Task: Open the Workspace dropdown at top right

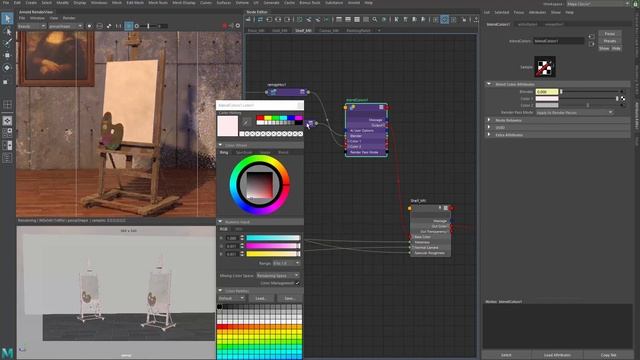Action: click(598, 4)
